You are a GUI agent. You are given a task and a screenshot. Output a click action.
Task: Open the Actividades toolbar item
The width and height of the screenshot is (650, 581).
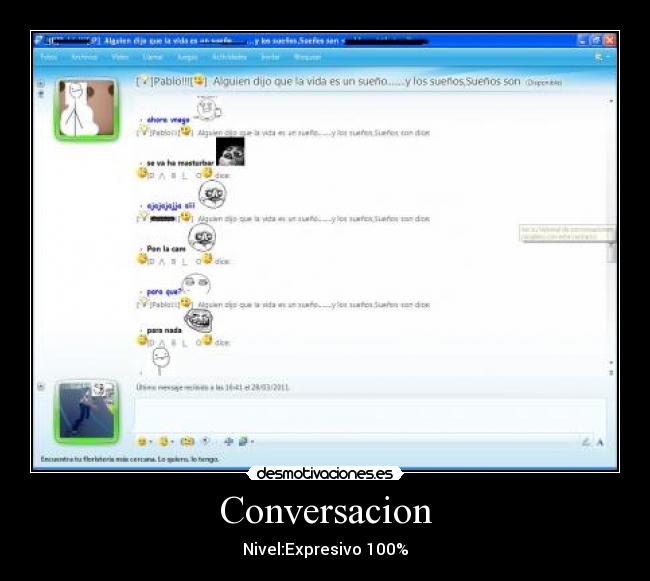(x=229, y=57)
